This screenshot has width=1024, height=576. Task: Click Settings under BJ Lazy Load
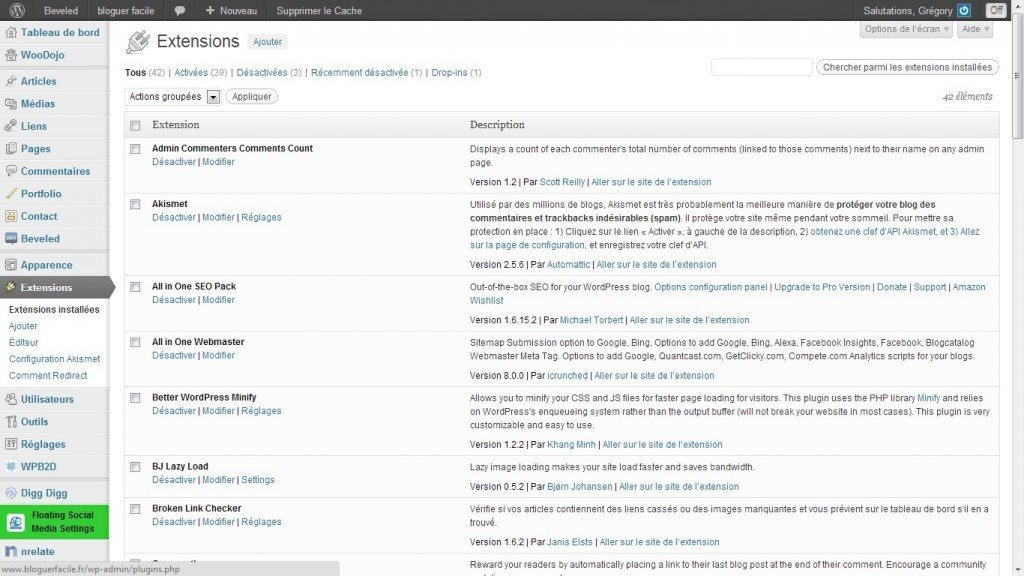pyautogui.click(x=258, y=480)
